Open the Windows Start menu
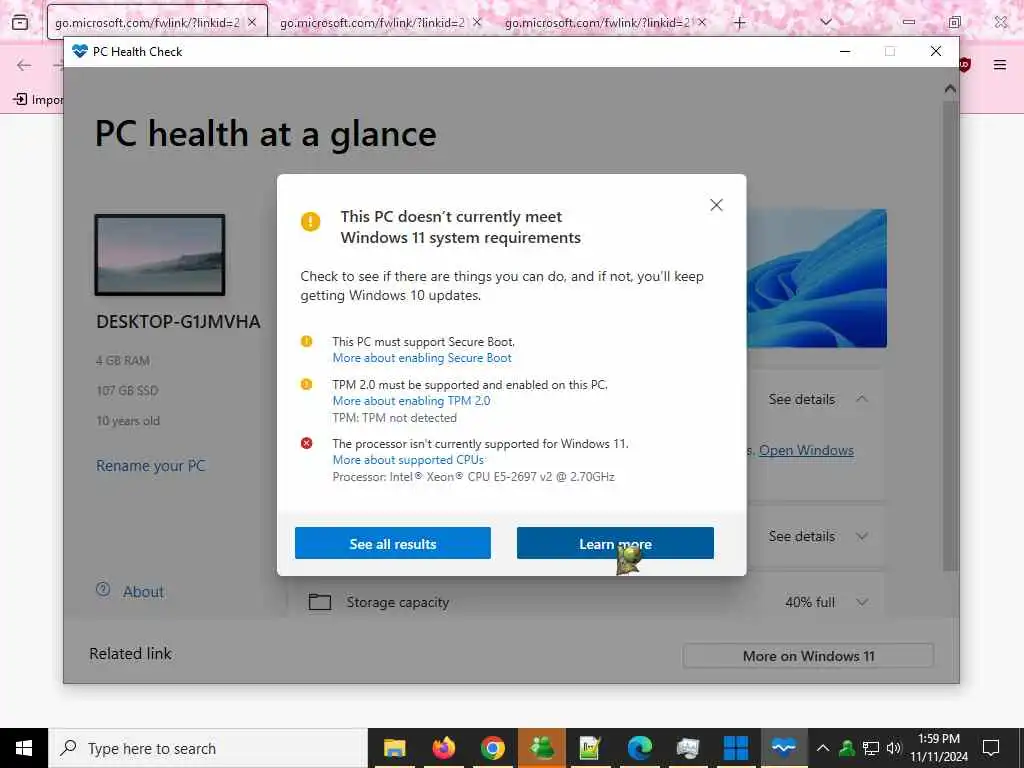1024x768 pixels. tap(24, 748)
